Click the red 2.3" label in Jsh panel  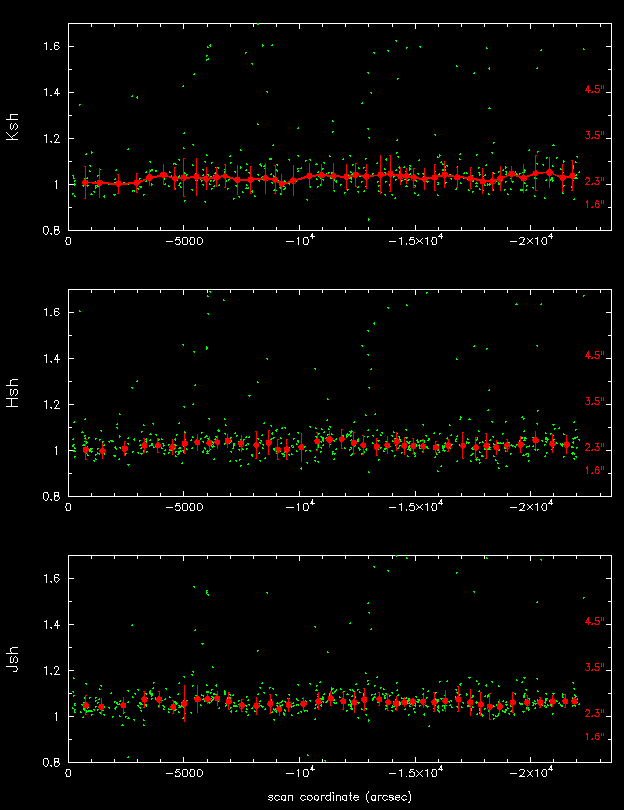(x=596, y=714)
